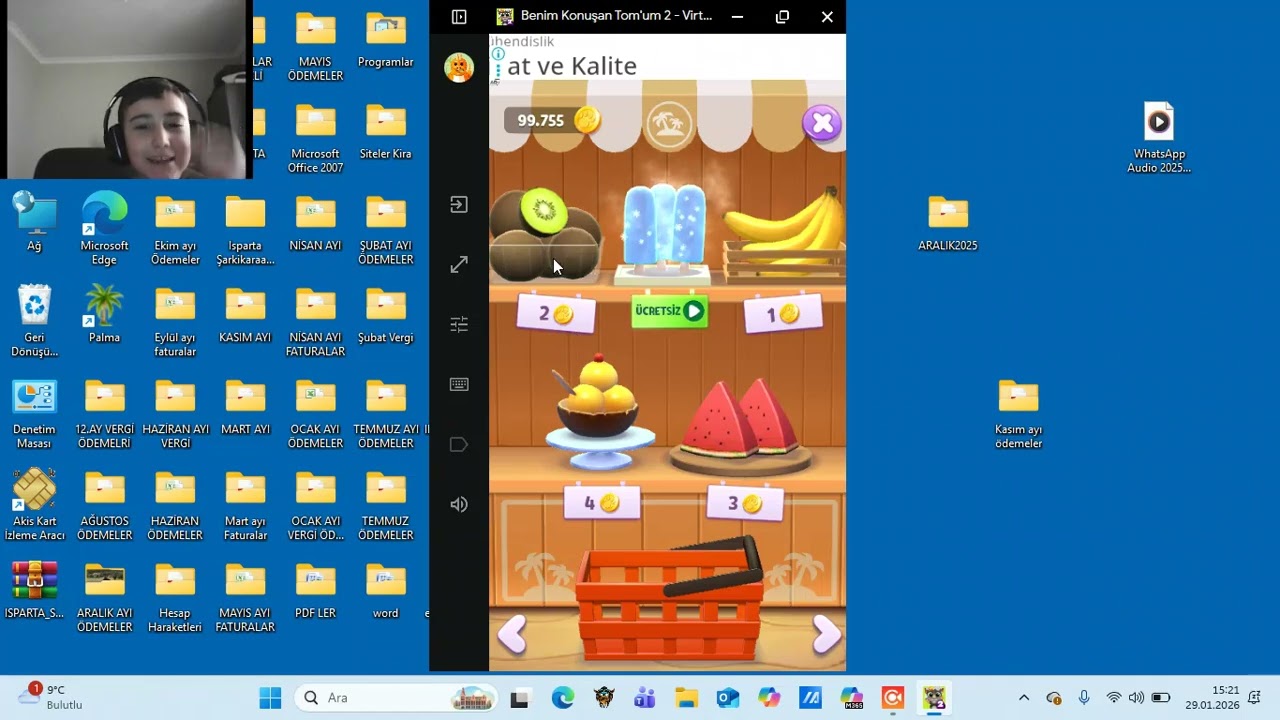
Task: Open the Windows Start menu
Action: click(270, 698)
